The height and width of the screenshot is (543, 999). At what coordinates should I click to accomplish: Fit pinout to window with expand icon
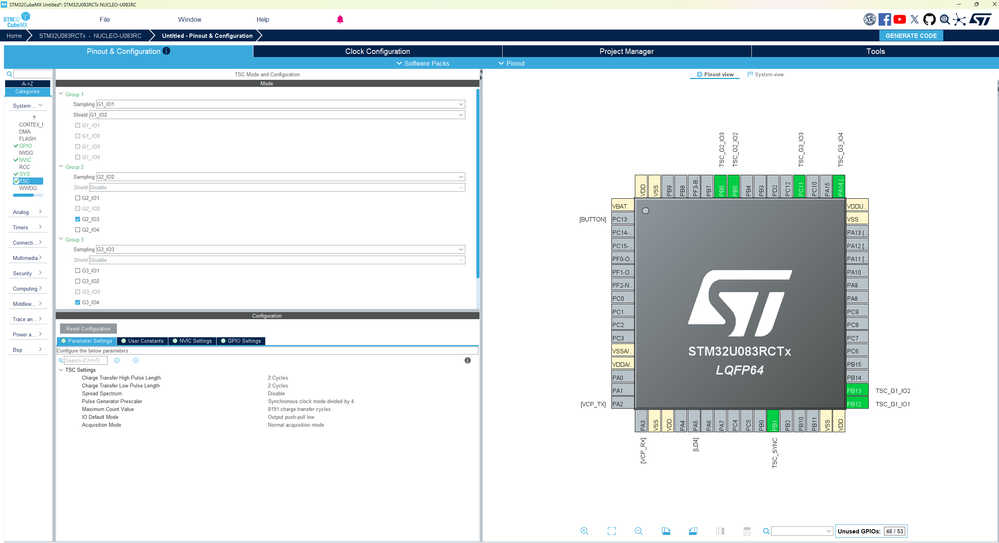click(x=612, y=531)
